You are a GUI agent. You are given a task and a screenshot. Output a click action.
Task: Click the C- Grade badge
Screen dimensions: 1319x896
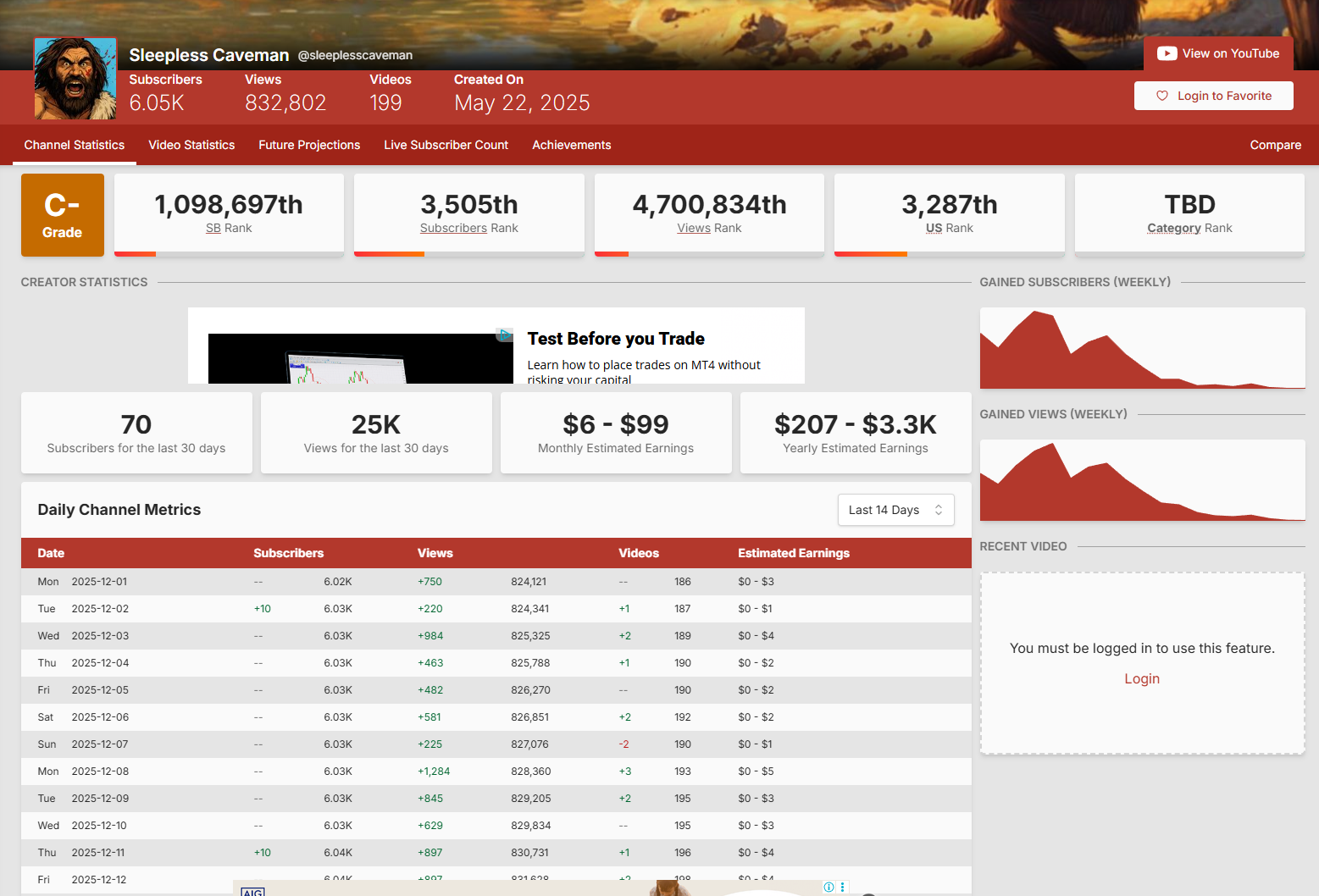(x=63, y=215)
